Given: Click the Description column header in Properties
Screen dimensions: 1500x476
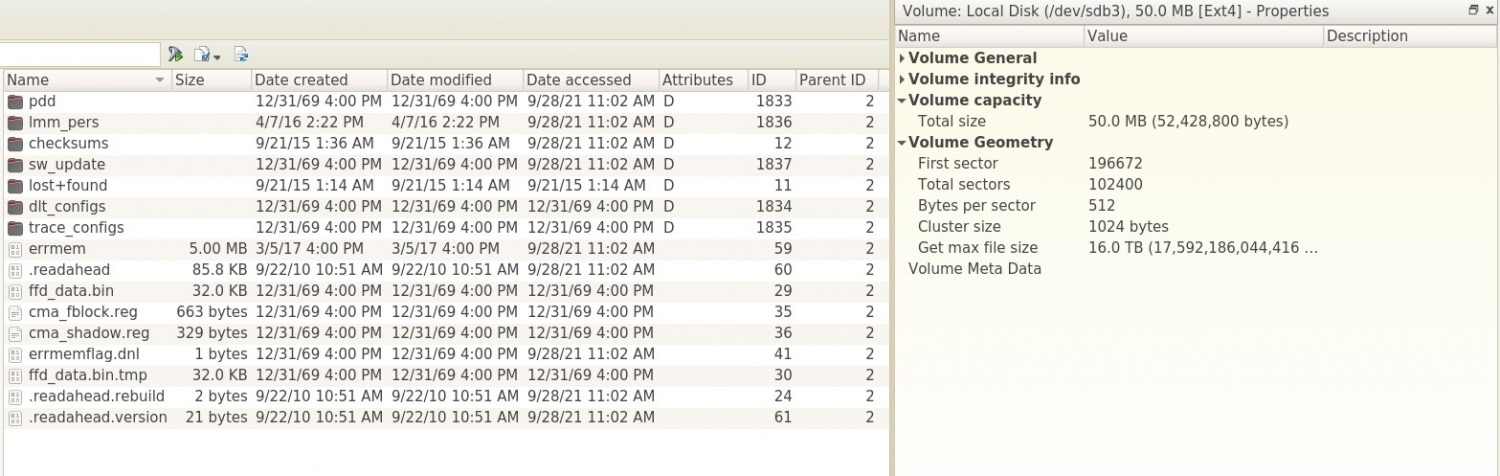Looking at the screenshot, I should click(1410, 36).
